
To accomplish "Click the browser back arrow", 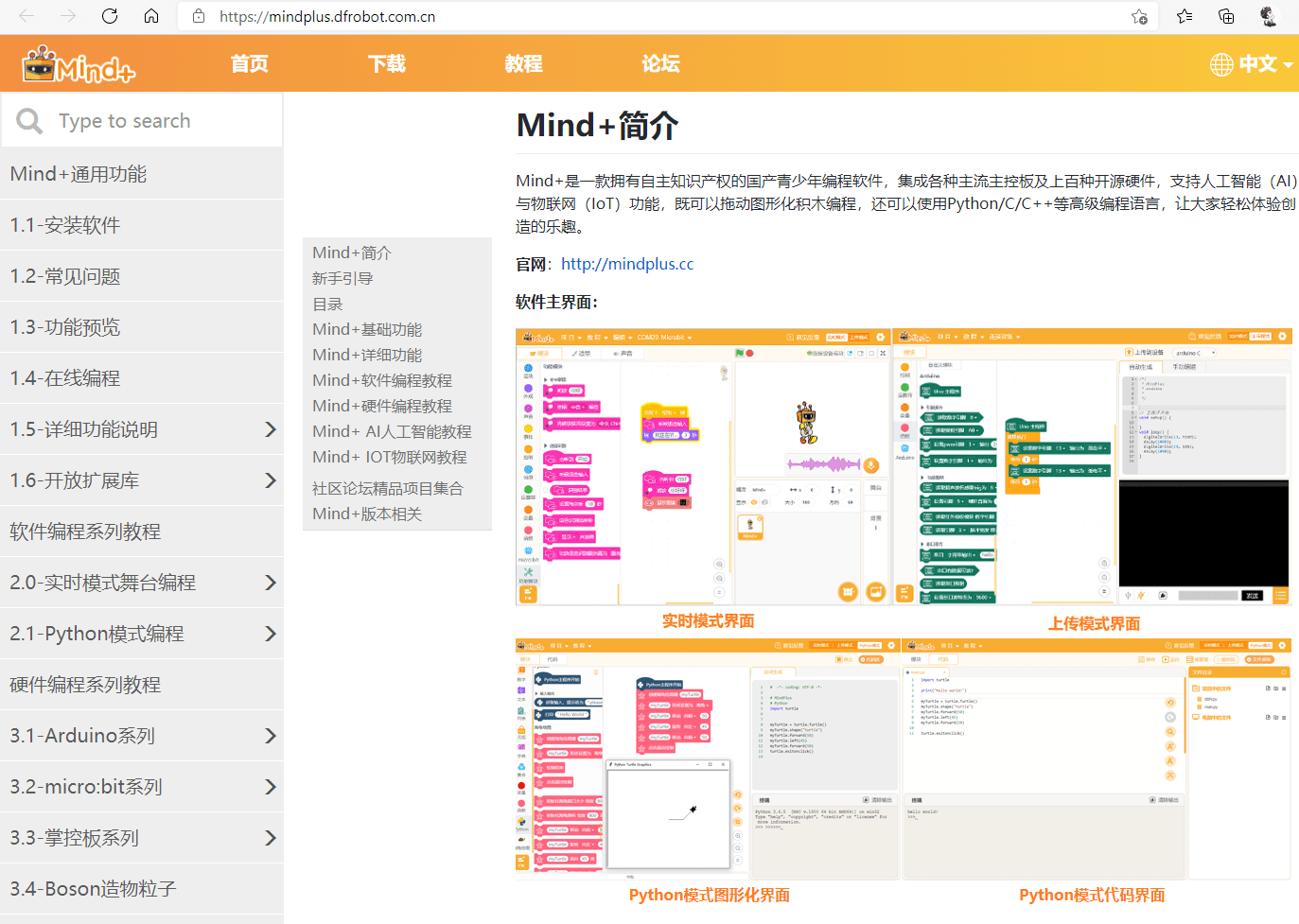I will click(x=26, y=16).
